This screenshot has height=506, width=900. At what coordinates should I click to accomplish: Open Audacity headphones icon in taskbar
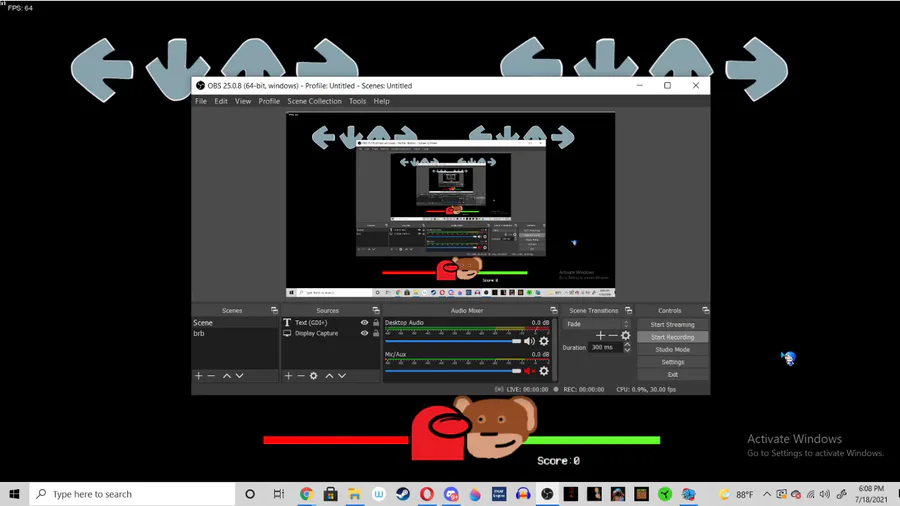(x=523, y=494)
